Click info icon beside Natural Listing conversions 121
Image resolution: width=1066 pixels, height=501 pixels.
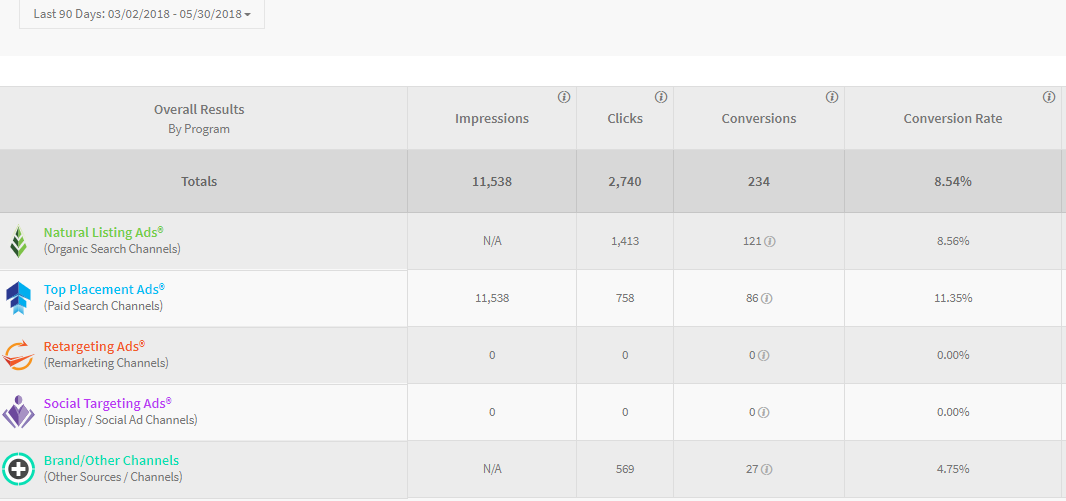[770, 242]
